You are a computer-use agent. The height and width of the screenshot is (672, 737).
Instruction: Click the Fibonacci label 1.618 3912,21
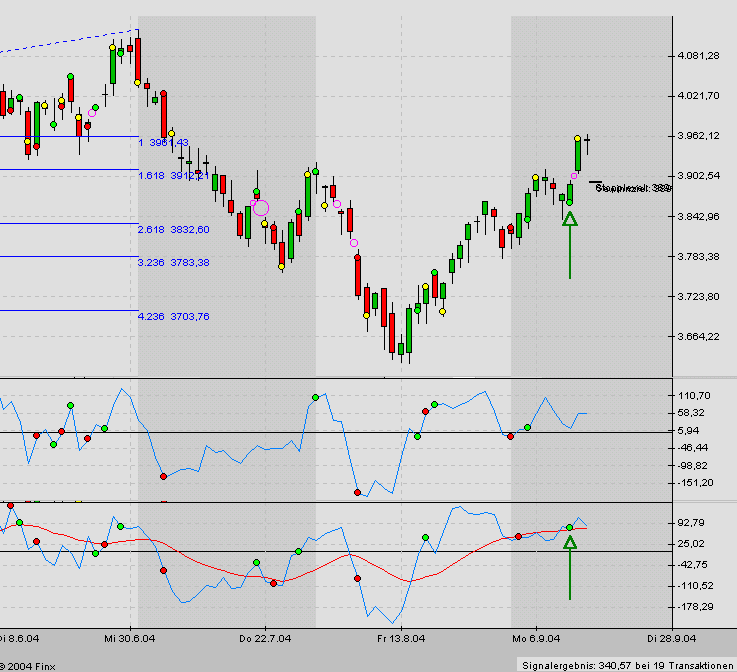(x=173, y=176)
